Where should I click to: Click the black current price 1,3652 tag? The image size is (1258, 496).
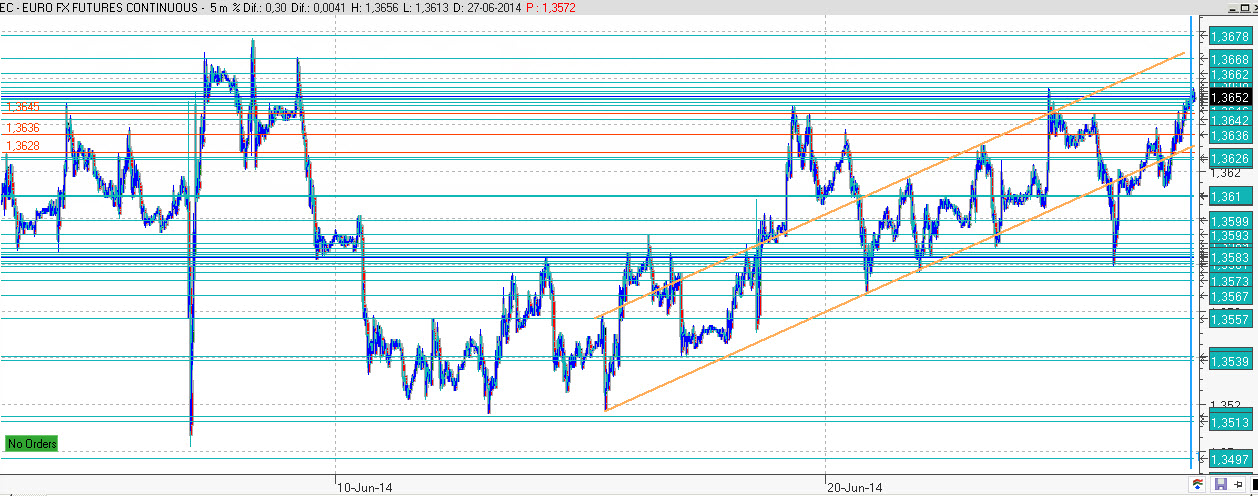(1229, 98)
